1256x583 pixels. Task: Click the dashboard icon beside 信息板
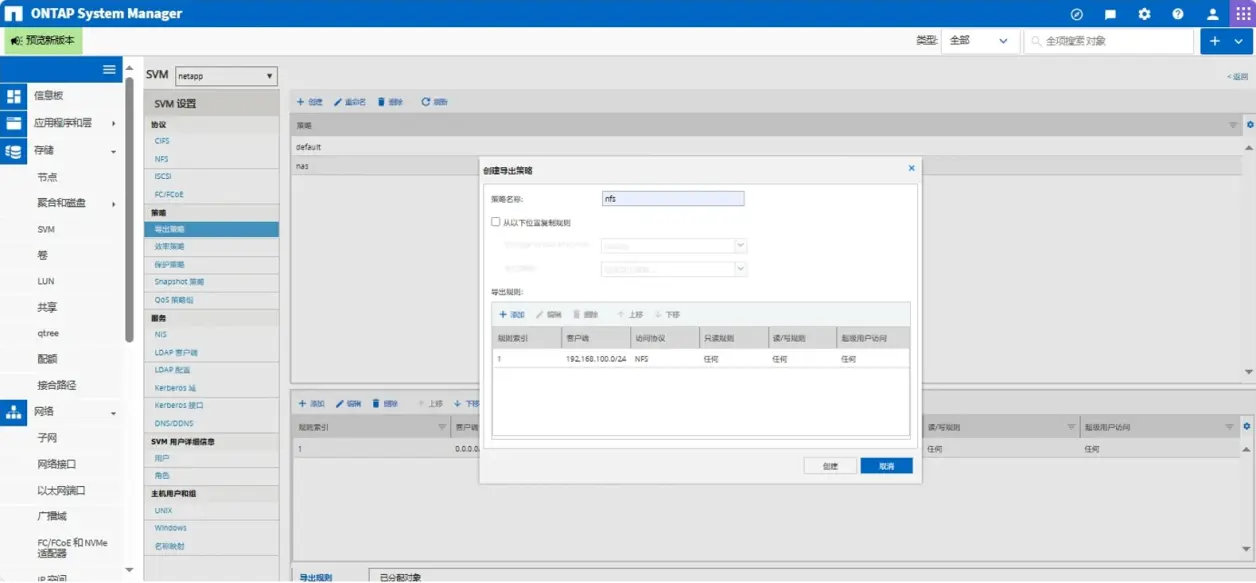click(14, 96)
